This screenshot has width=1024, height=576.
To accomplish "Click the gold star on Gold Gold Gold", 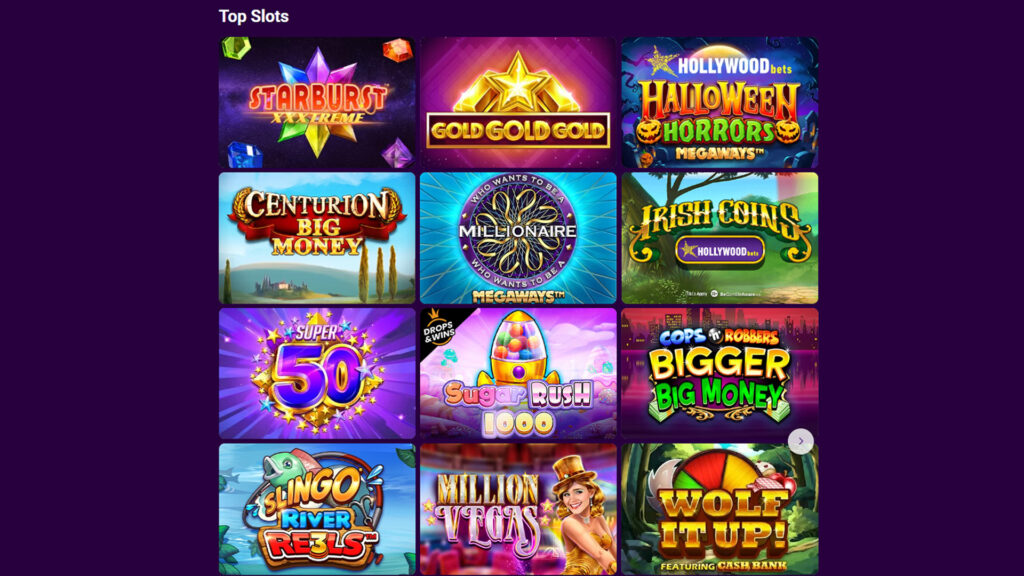I will click(x=517, y=83).
